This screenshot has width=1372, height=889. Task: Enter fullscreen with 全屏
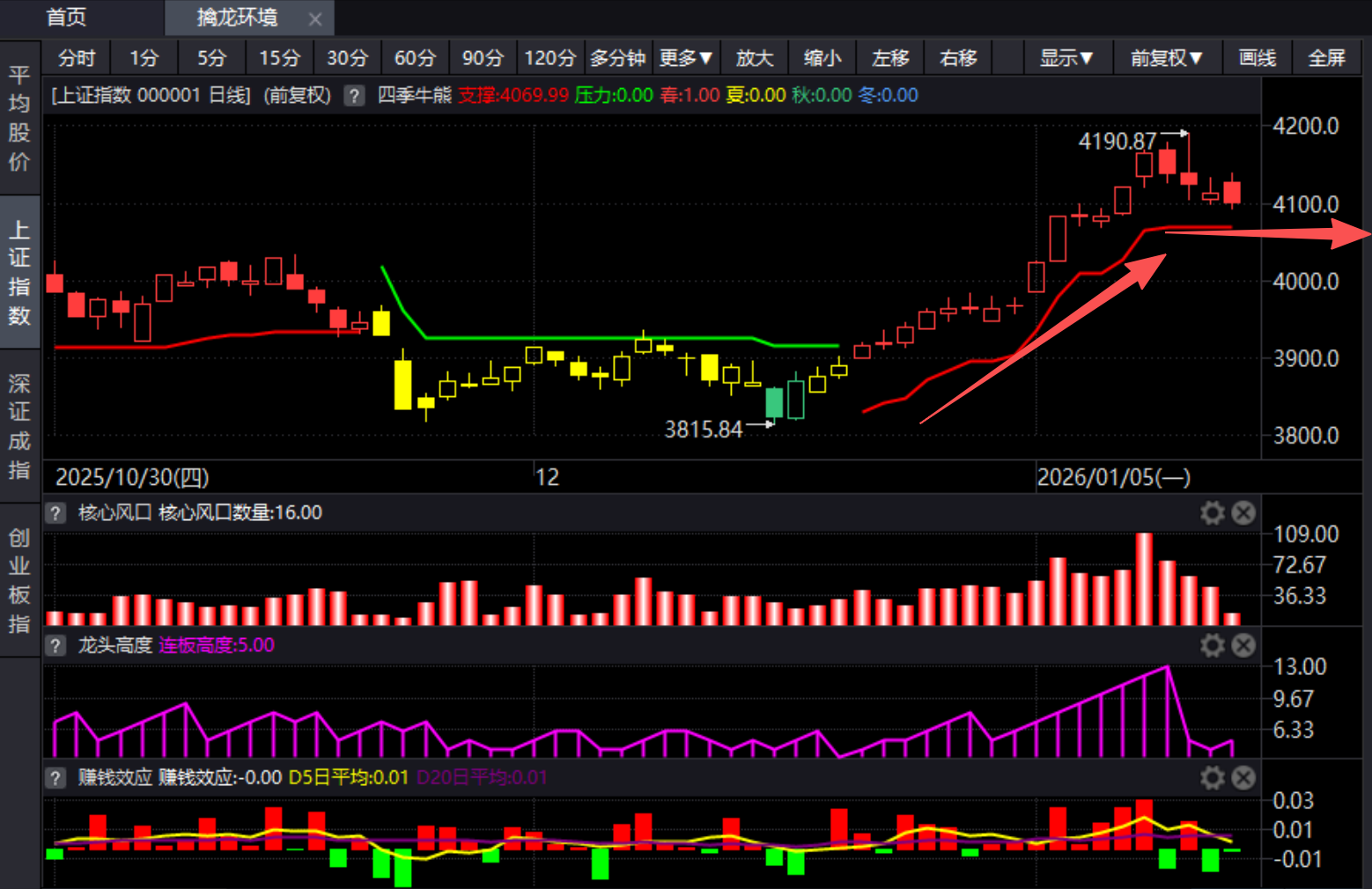(1327, 58)
